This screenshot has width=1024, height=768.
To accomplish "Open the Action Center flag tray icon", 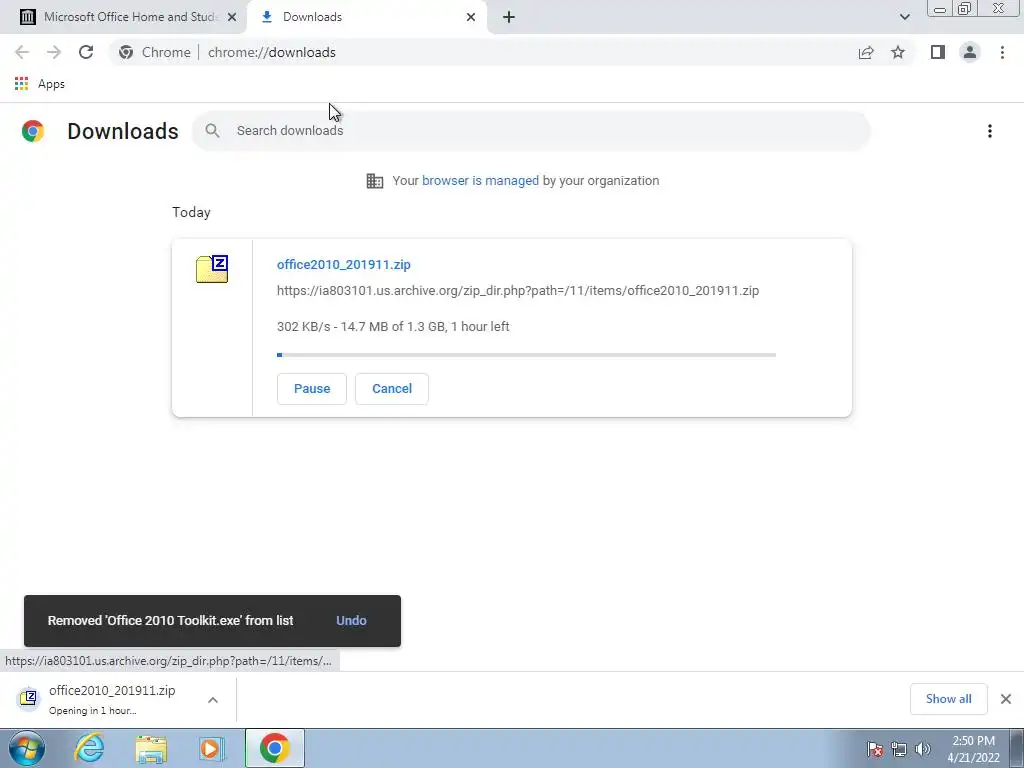I will click(875, 749).
